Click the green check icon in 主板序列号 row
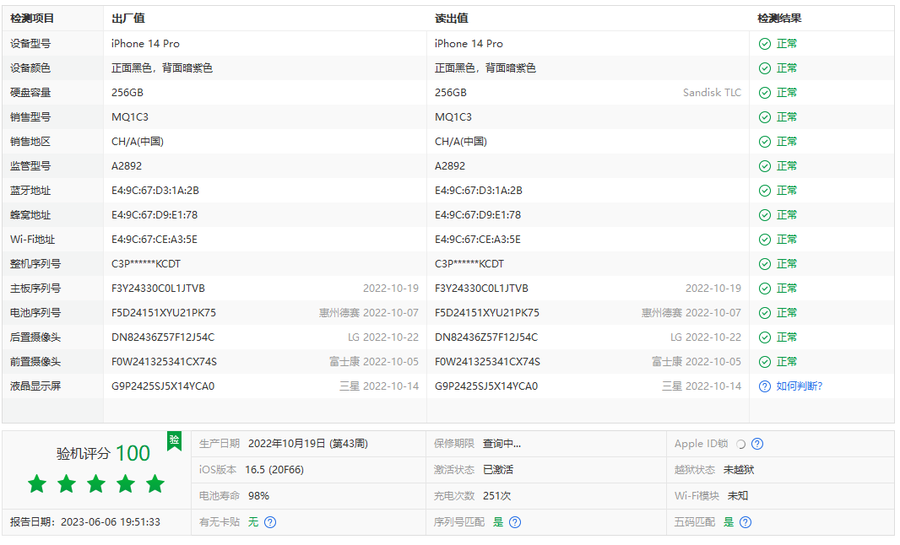Image resolution: width=900 pixels, height=545 pixels. [765, 289]
